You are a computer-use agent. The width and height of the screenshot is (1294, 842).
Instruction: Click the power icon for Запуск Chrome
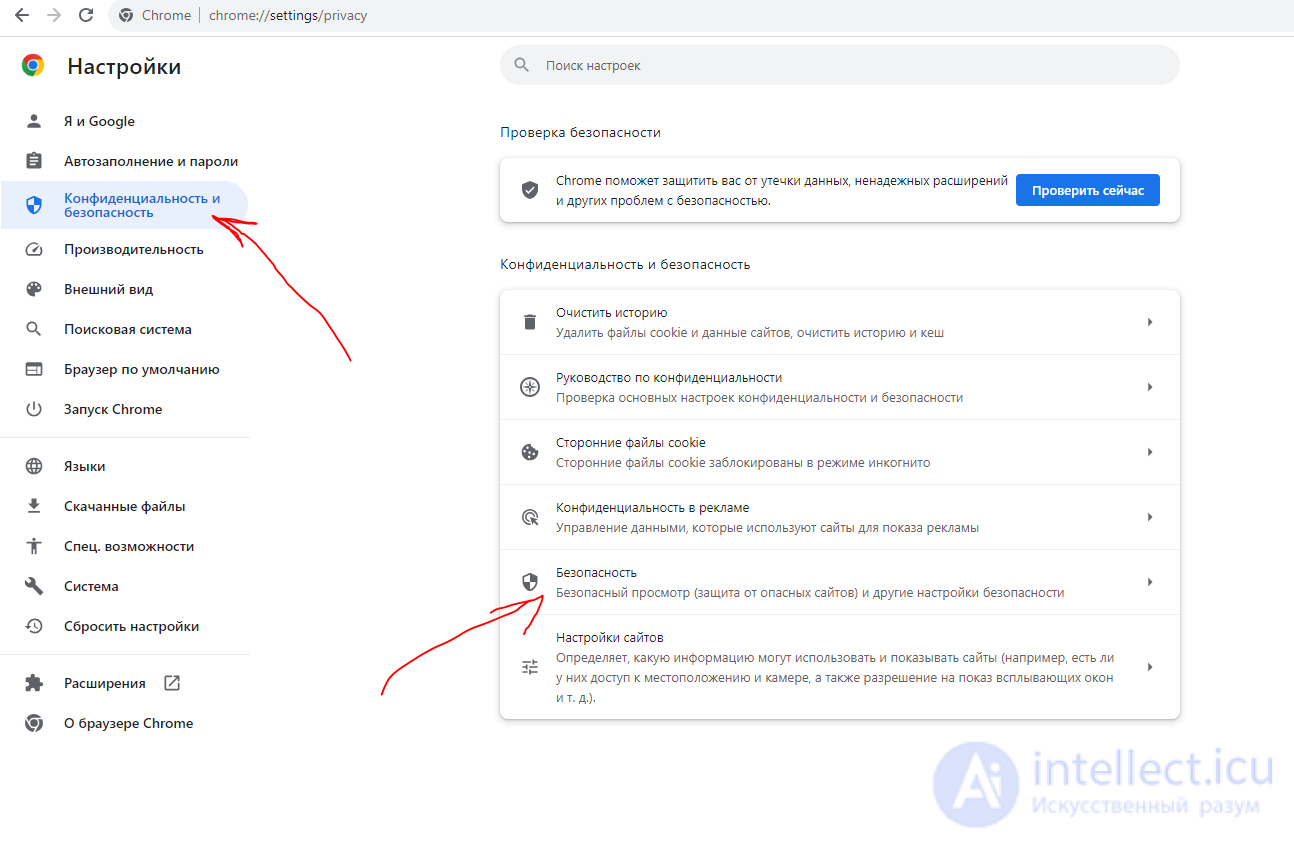pos(34,409)
